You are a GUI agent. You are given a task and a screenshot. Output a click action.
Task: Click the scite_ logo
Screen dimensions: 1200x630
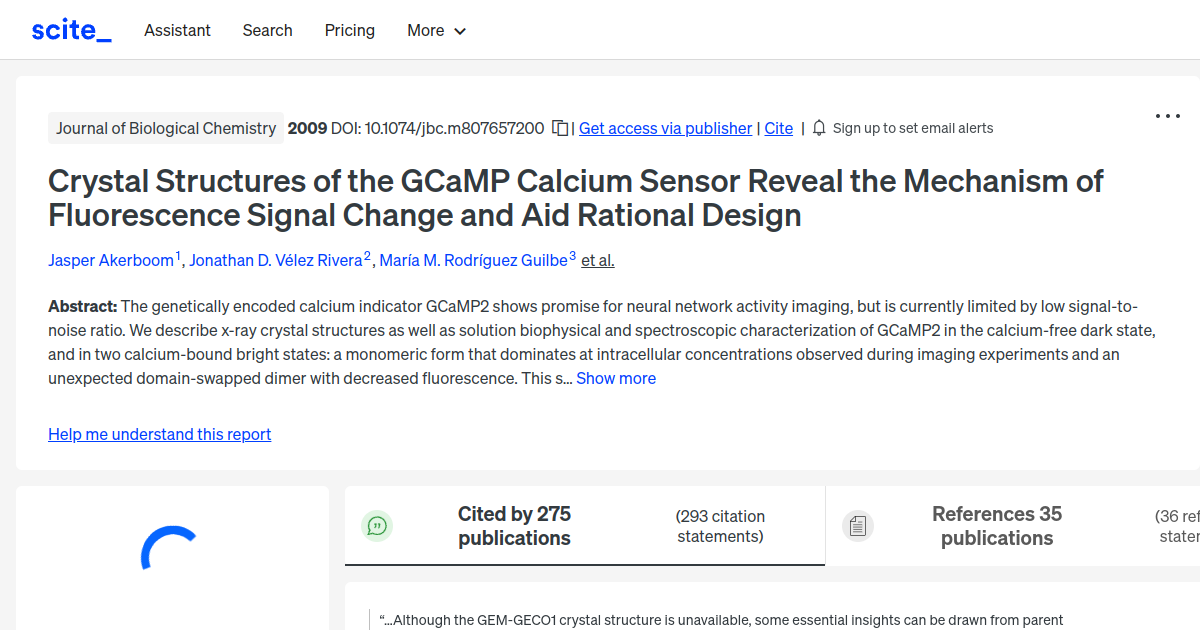[x=70, y=29]
